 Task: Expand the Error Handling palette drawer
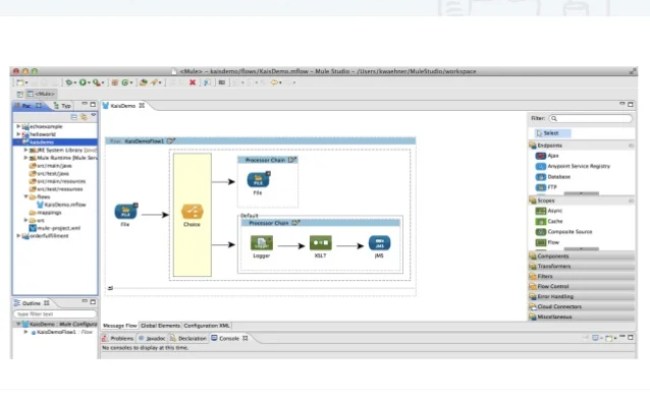[582, 297]
